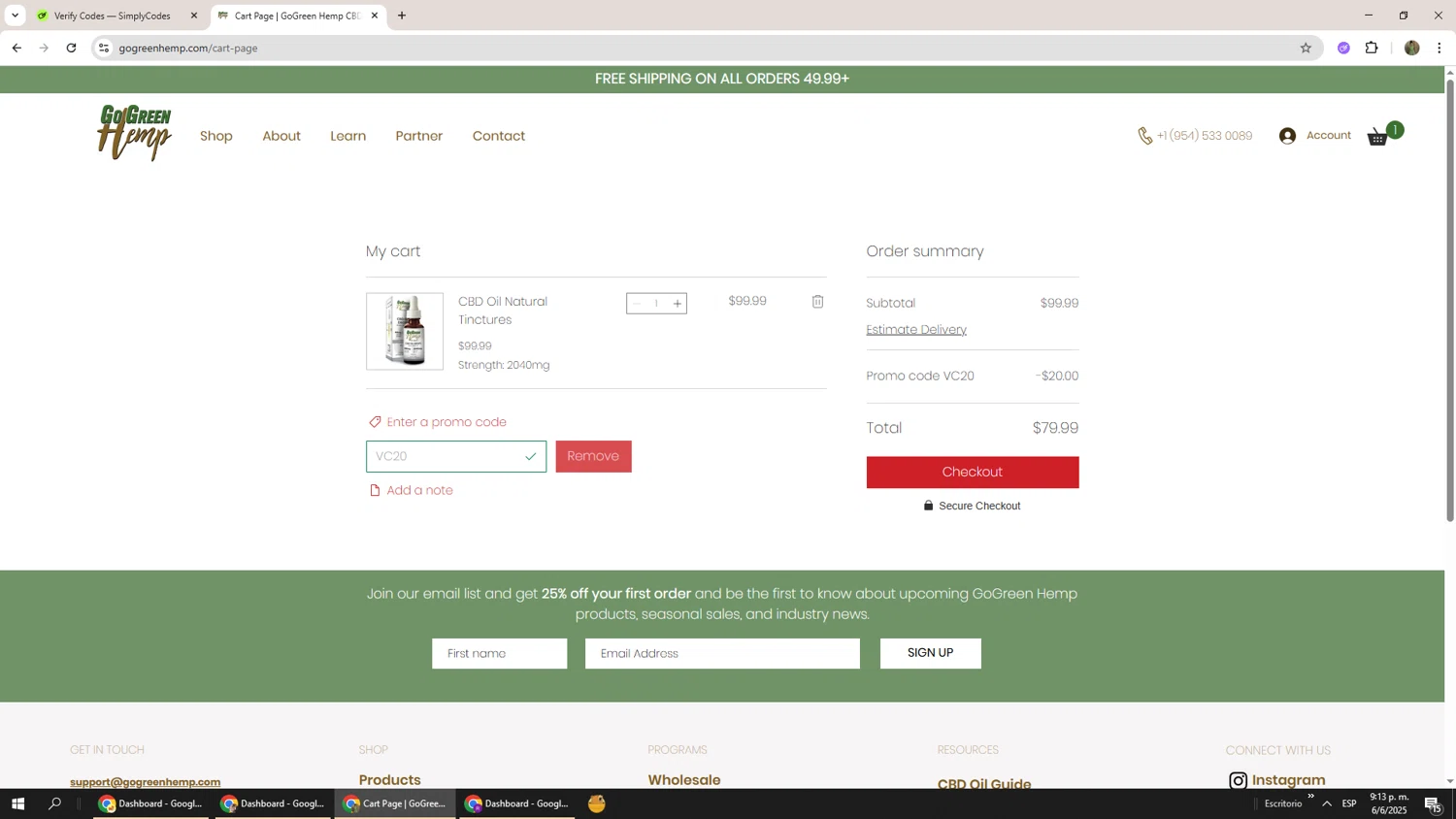Click the Account user avatar icon

tap(1287, 136)
